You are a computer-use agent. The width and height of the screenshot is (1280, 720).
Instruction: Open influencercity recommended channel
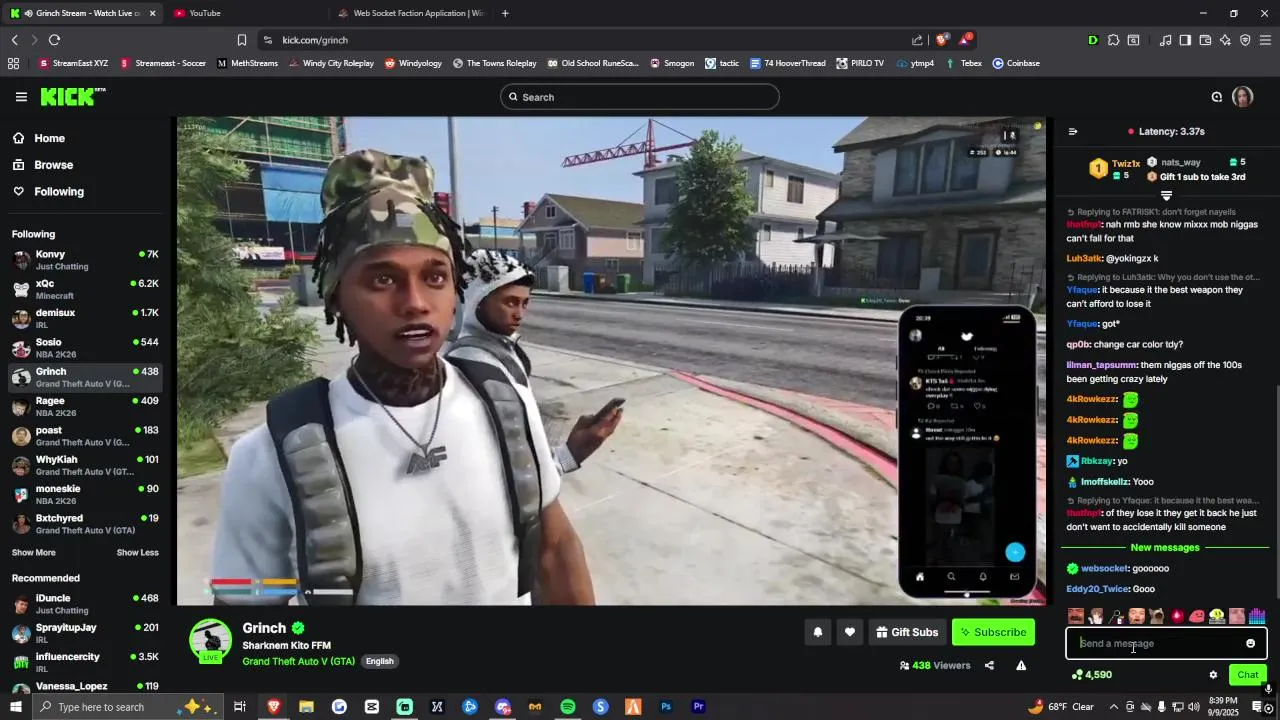point(85,662)
